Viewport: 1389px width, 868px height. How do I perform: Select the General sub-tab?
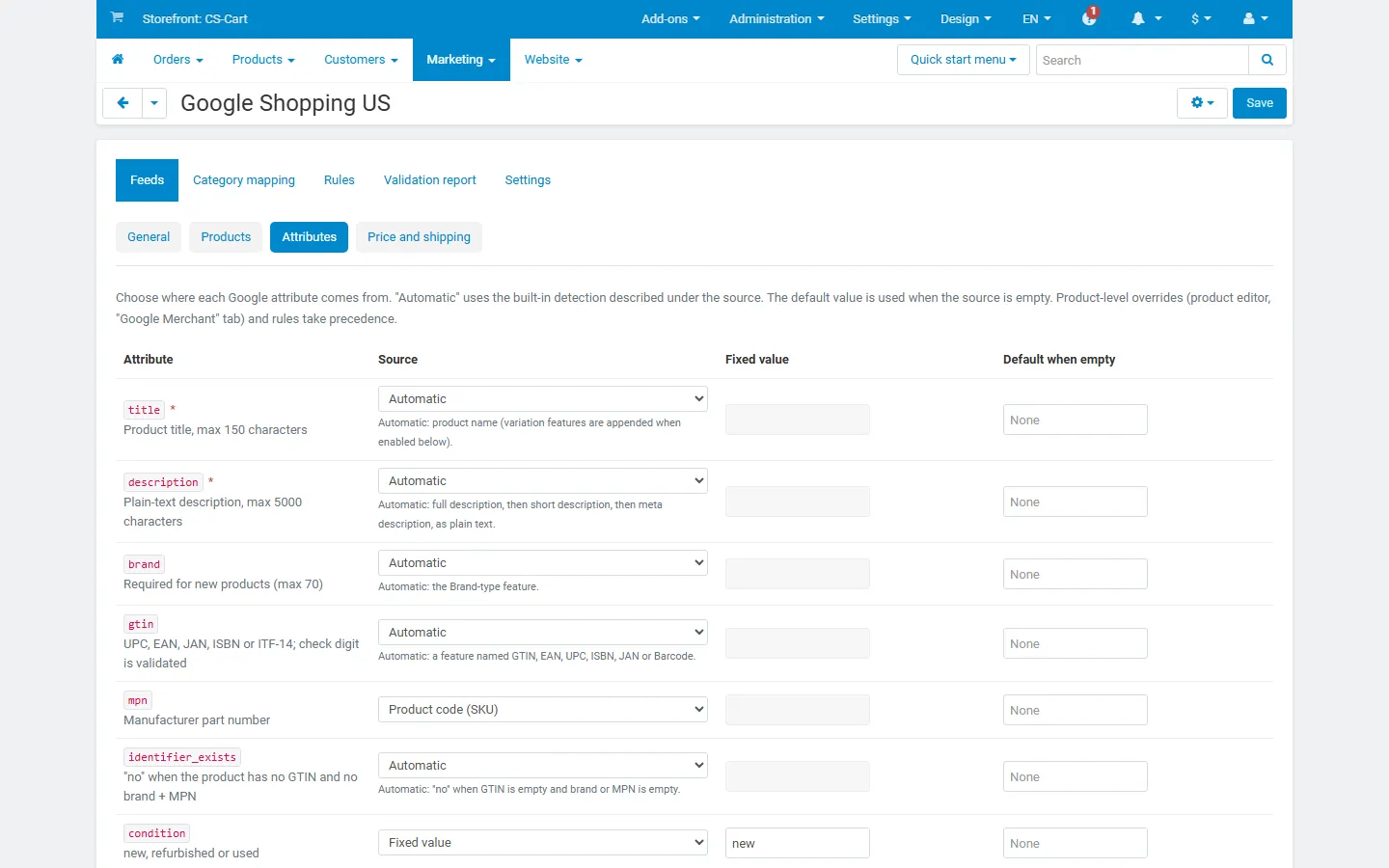pyautogui.click(x=149, y=237)
